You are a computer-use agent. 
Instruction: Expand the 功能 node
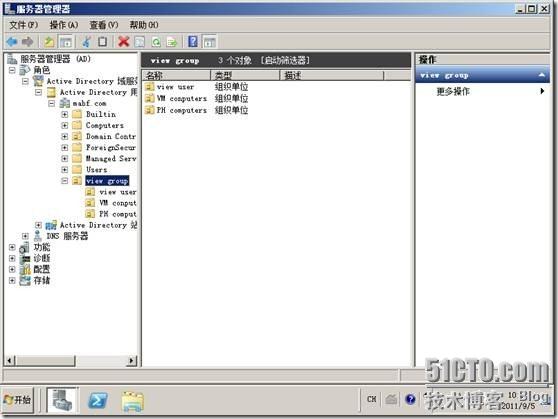pos(12,247)
